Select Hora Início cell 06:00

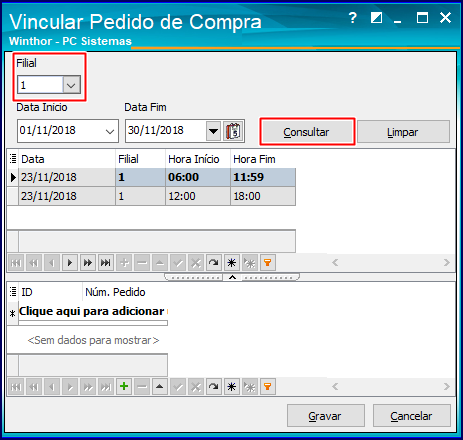tap(198, 177)
